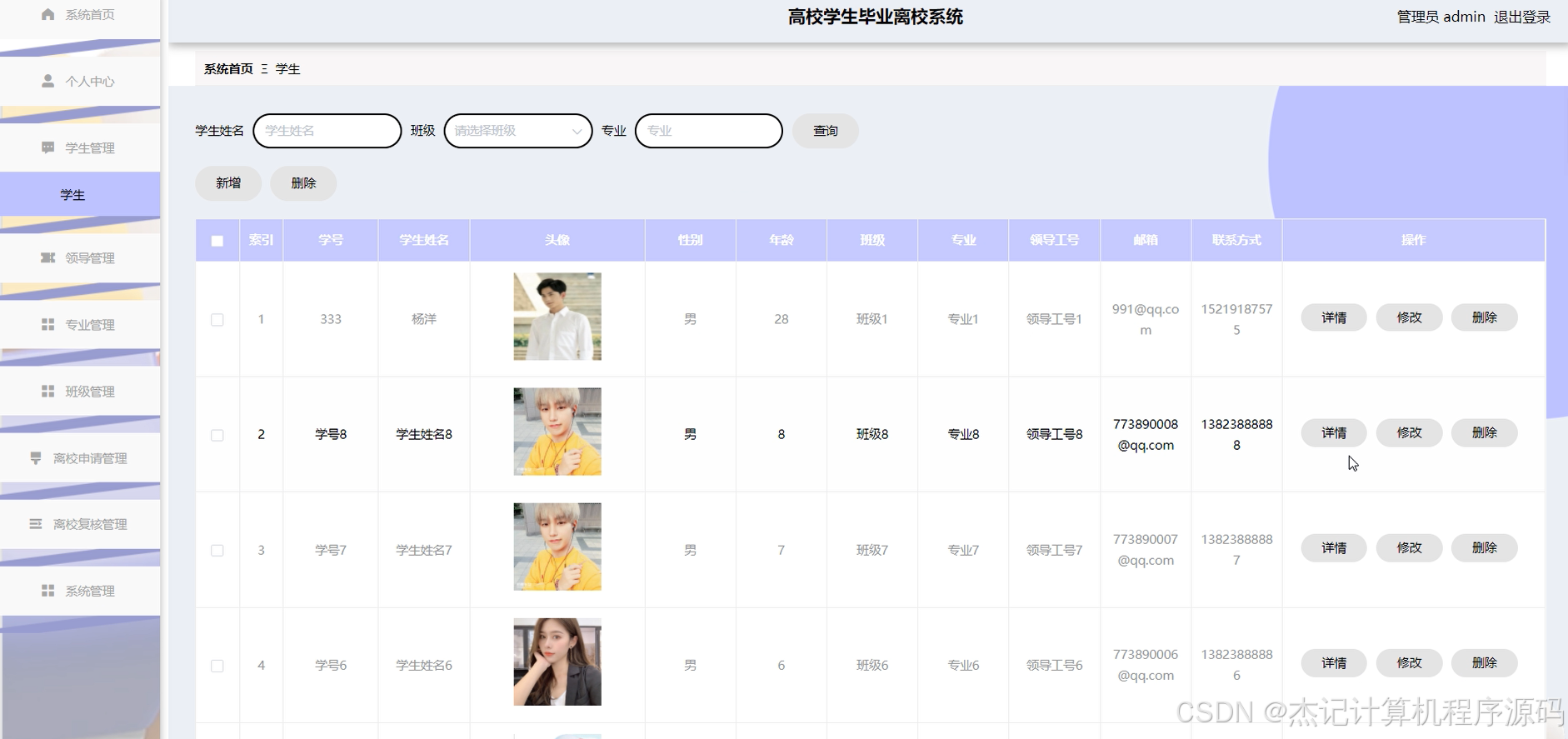Click 退出登录 to log out
The height and width of the screenshot is (739, 1568).
click(1521, 17)
